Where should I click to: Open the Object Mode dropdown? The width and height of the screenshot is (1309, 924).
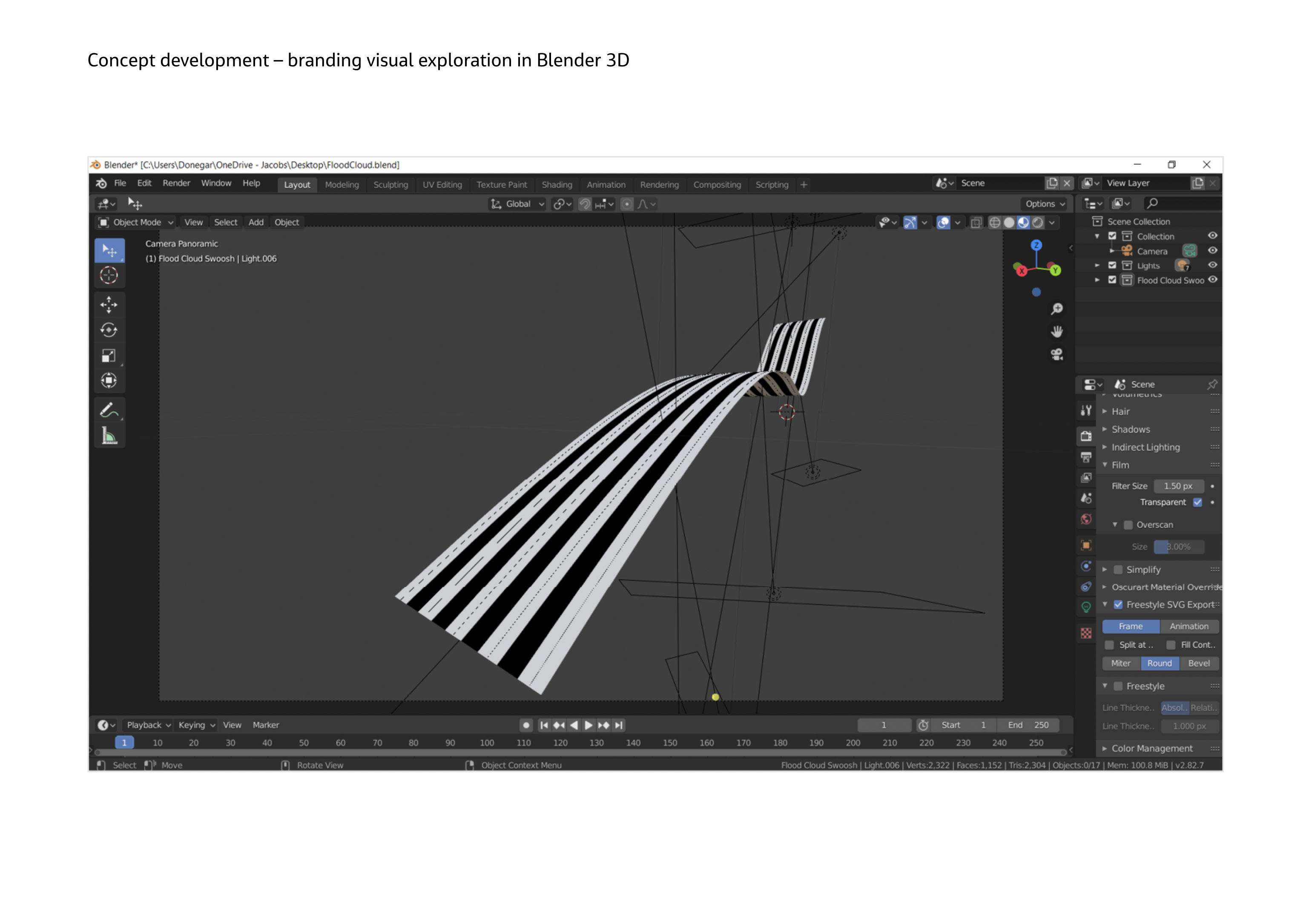(137, 222)
